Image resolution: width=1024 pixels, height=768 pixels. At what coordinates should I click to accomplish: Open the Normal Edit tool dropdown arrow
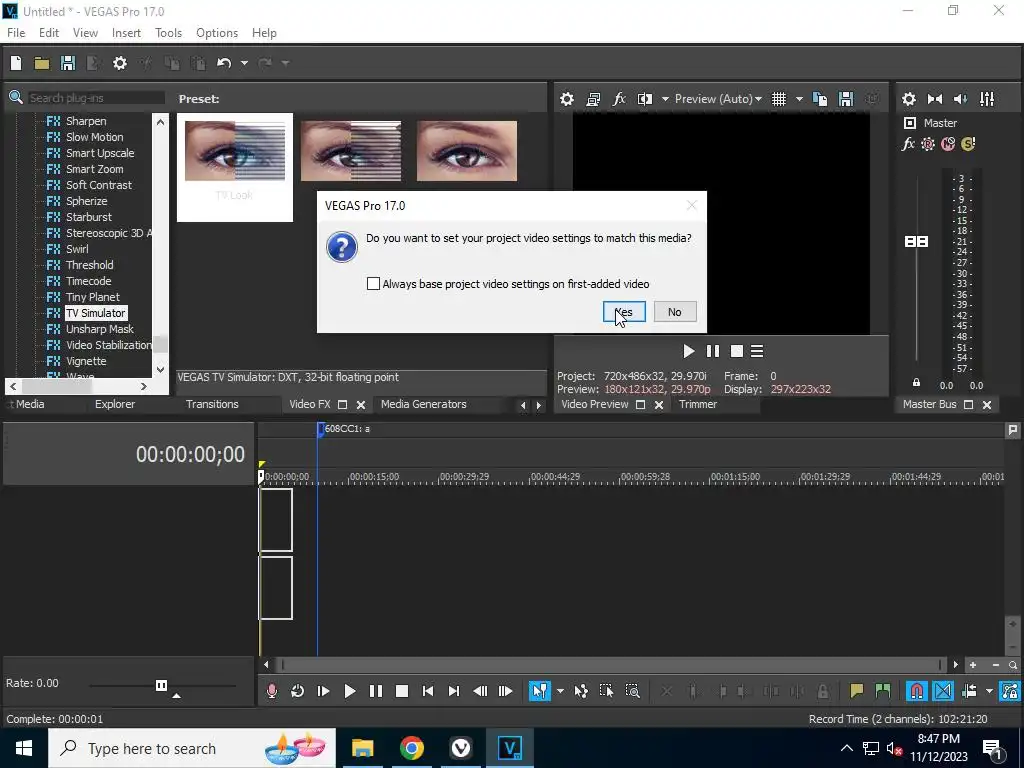pyautogui.click(x=560, y=691)
